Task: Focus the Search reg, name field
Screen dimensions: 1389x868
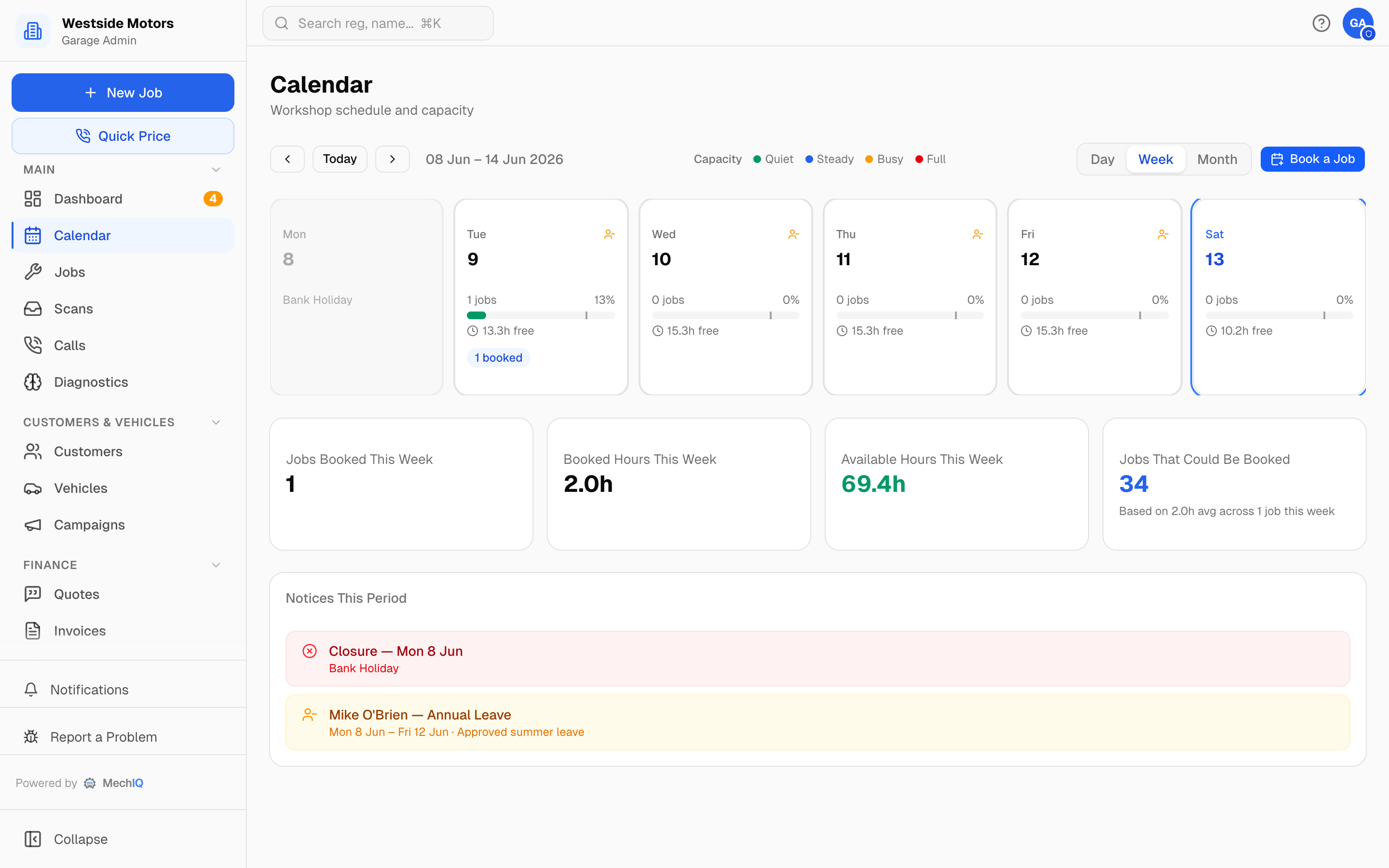Action: (x=378, y=24)
